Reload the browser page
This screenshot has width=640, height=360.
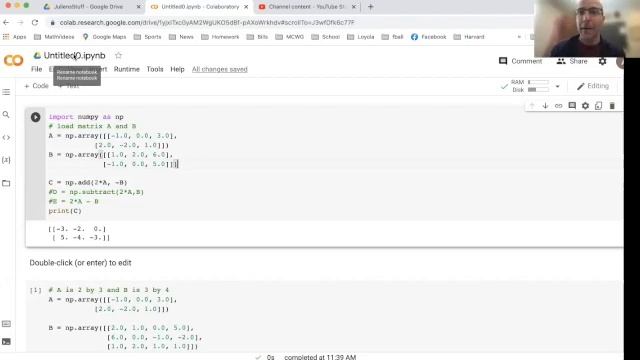pos(35,22)
